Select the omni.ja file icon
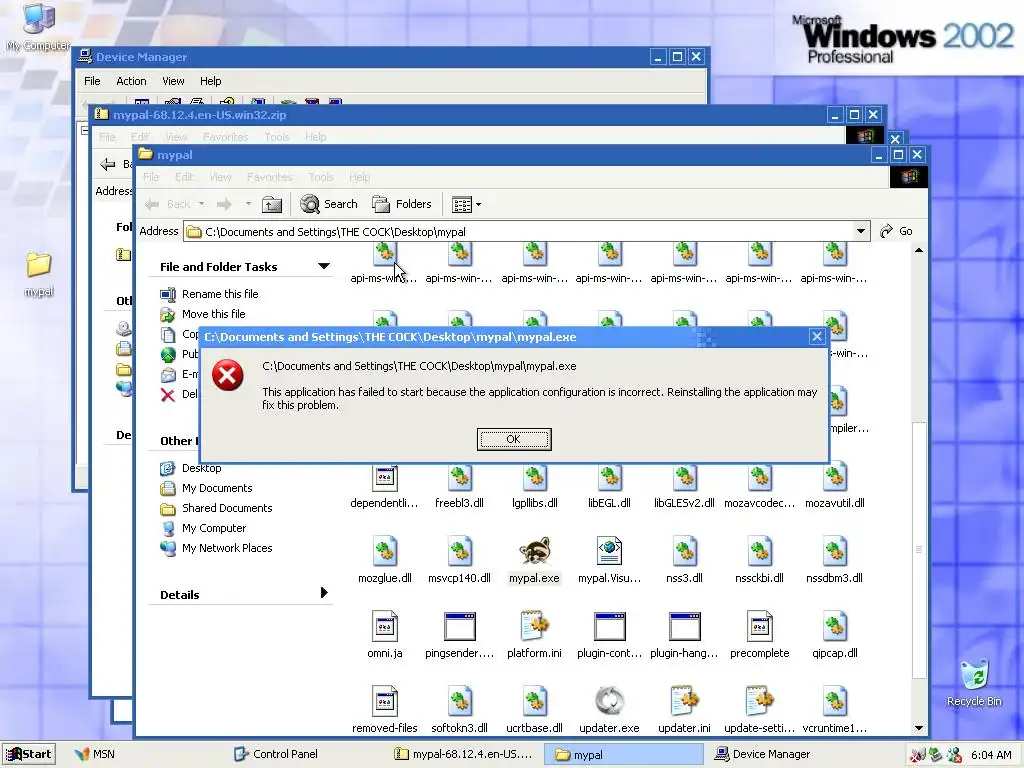1024x768 pixels. (385, 626)
